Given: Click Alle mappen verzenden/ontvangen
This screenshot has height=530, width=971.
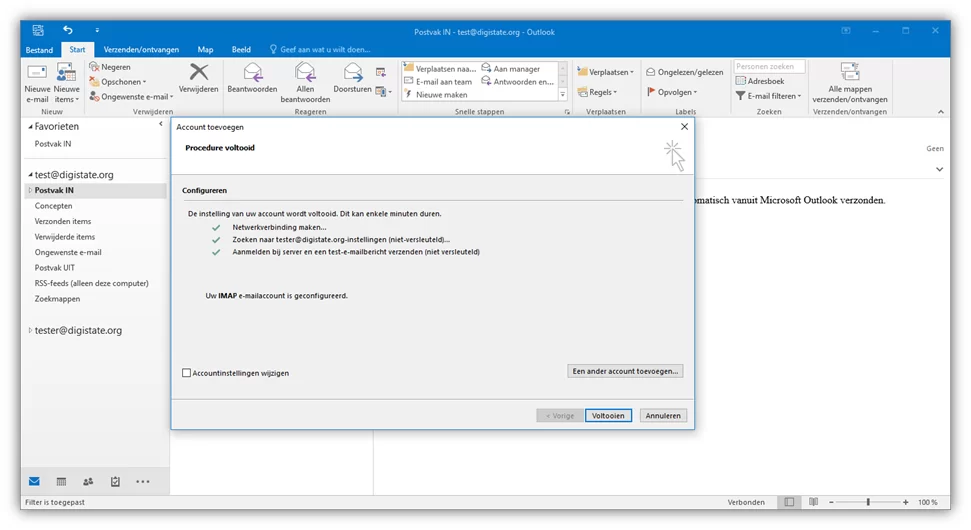Looking at the screenshot, I should click(850, 83).
